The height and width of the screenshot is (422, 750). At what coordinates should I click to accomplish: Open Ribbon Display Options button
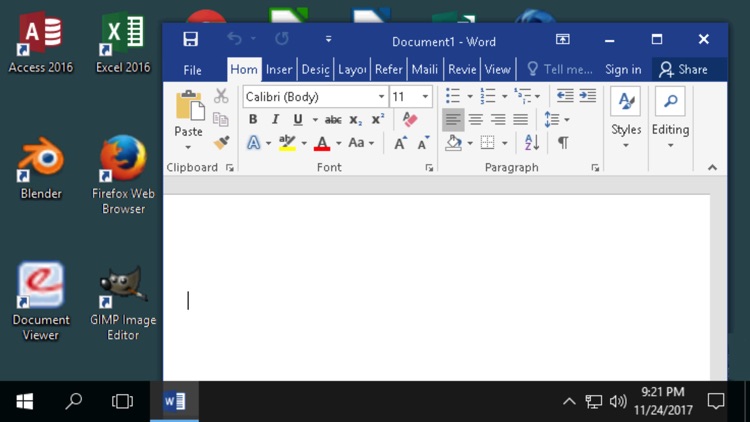562,39
